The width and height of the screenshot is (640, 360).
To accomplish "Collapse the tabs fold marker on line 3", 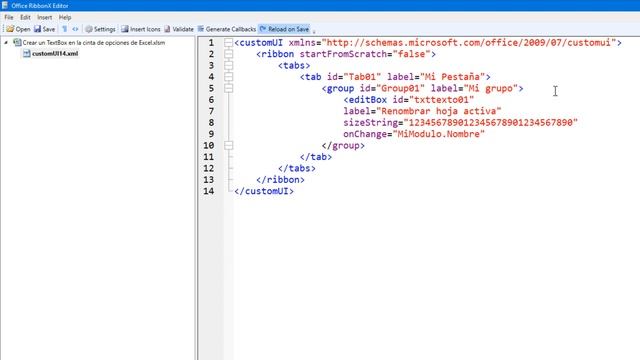I will point(229,65).
